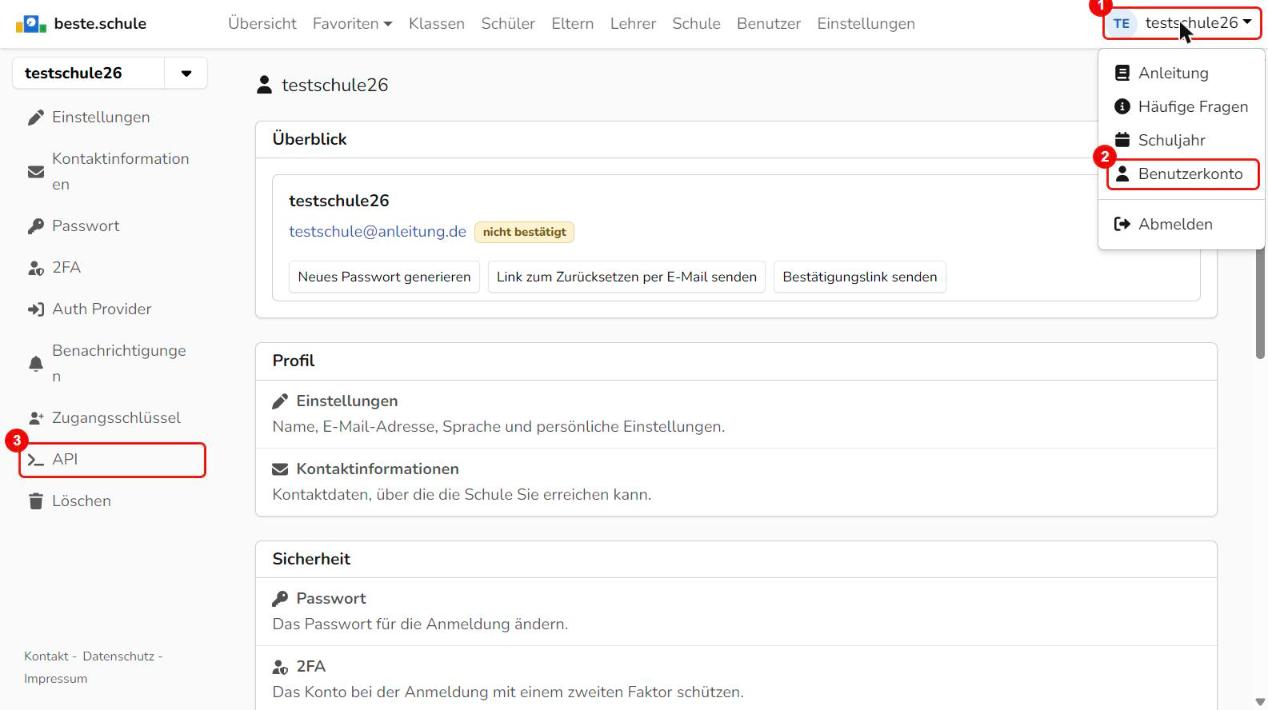Click the book icon beside Anleitung
This screenshot has width=1268, height=710.
pos(1122,73)
